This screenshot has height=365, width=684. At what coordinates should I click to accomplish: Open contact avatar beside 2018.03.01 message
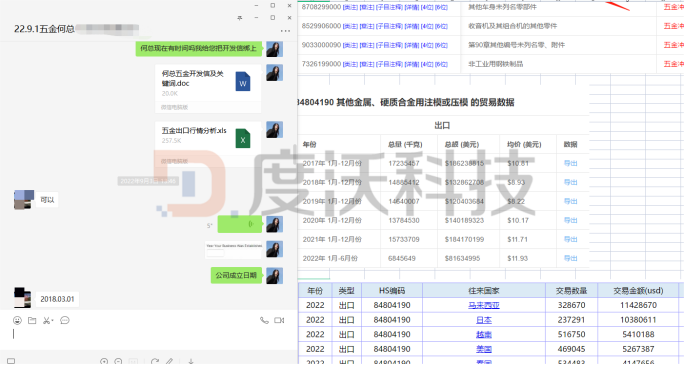coord(22,298)
